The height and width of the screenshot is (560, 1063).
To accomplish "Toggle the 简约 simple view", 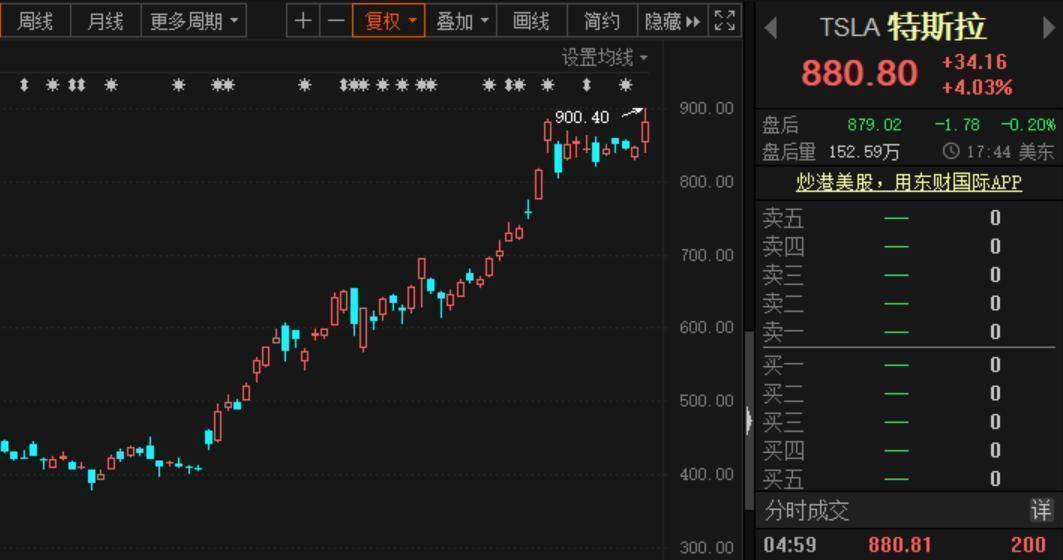I will pyautogui.click(x=602, y=21).
